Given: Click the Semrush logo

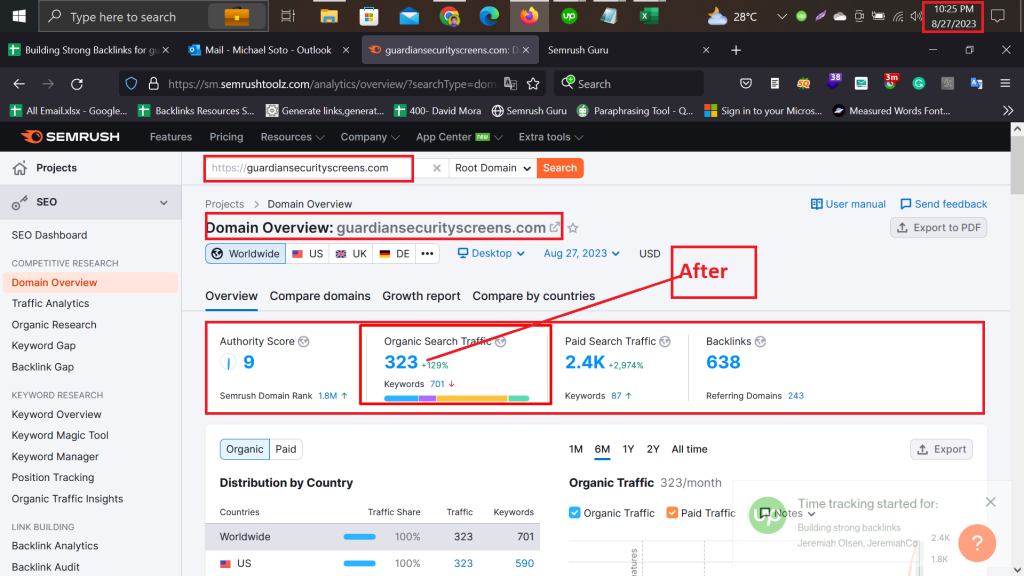Looking at the screenshot, I should [71, 136].
